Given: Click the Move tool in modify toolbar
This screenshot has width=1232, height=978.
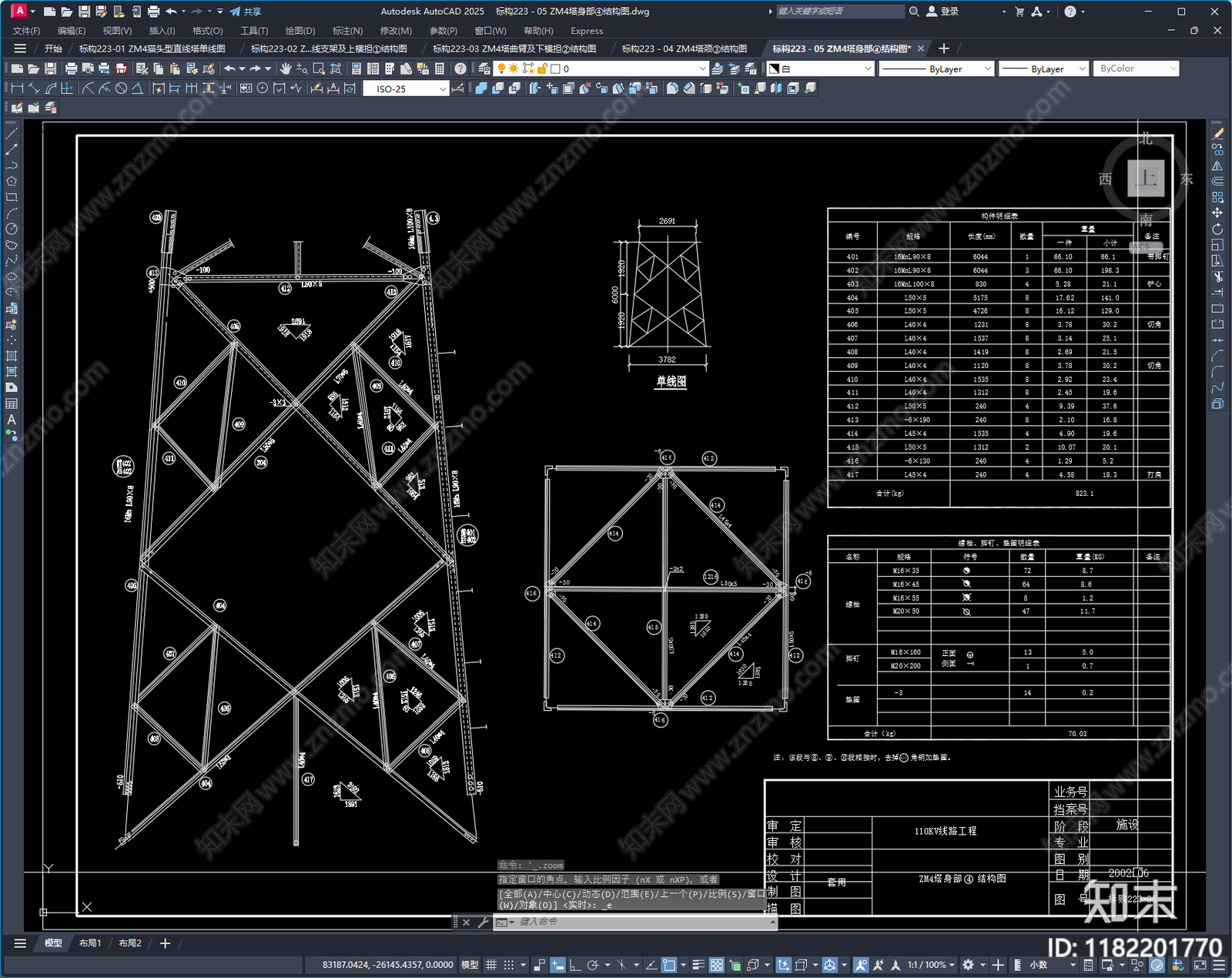Looking at the screenshot, I should [x=1217, y=213].
